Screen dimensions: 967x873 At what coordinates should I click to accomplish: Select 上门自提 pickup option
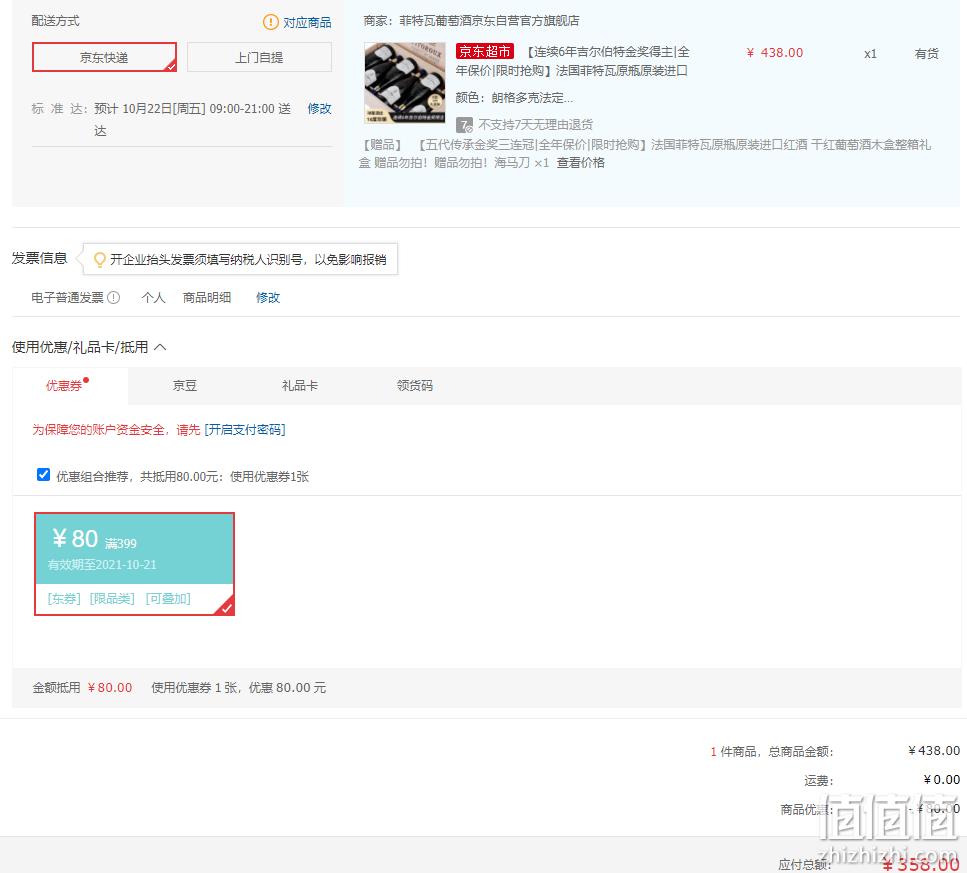point(259,57)
